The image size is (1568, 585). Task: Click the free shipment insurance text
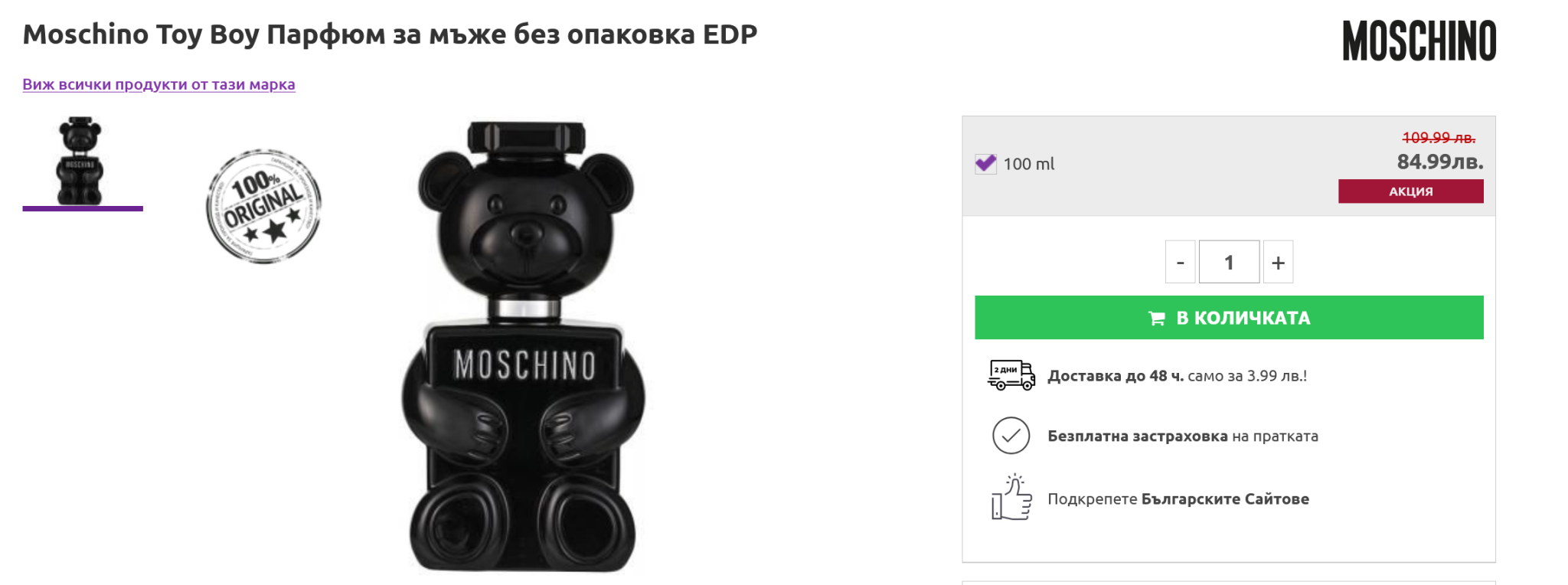(1182, 436)
